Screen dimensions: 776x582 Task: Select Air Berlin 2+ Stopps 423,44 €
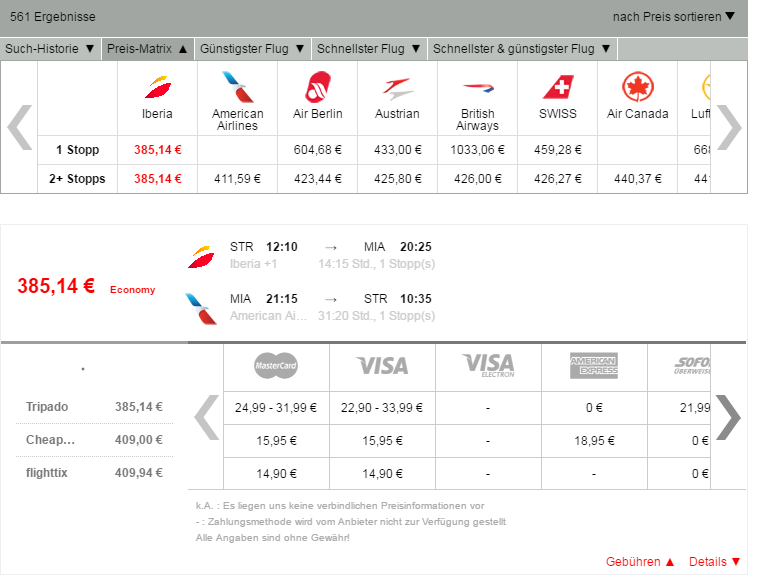pos(318,179)
